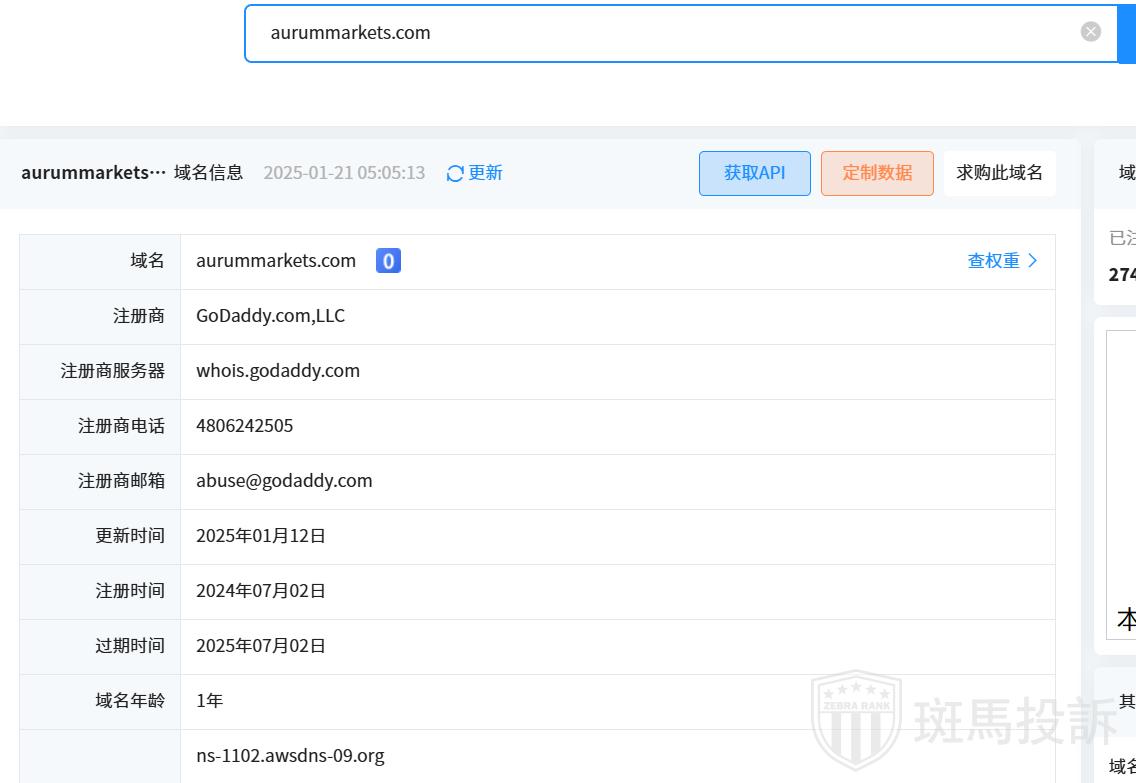Open the 求购此域名 purchase option
This screenshot has width=1136, height=783.
[999, 173]
